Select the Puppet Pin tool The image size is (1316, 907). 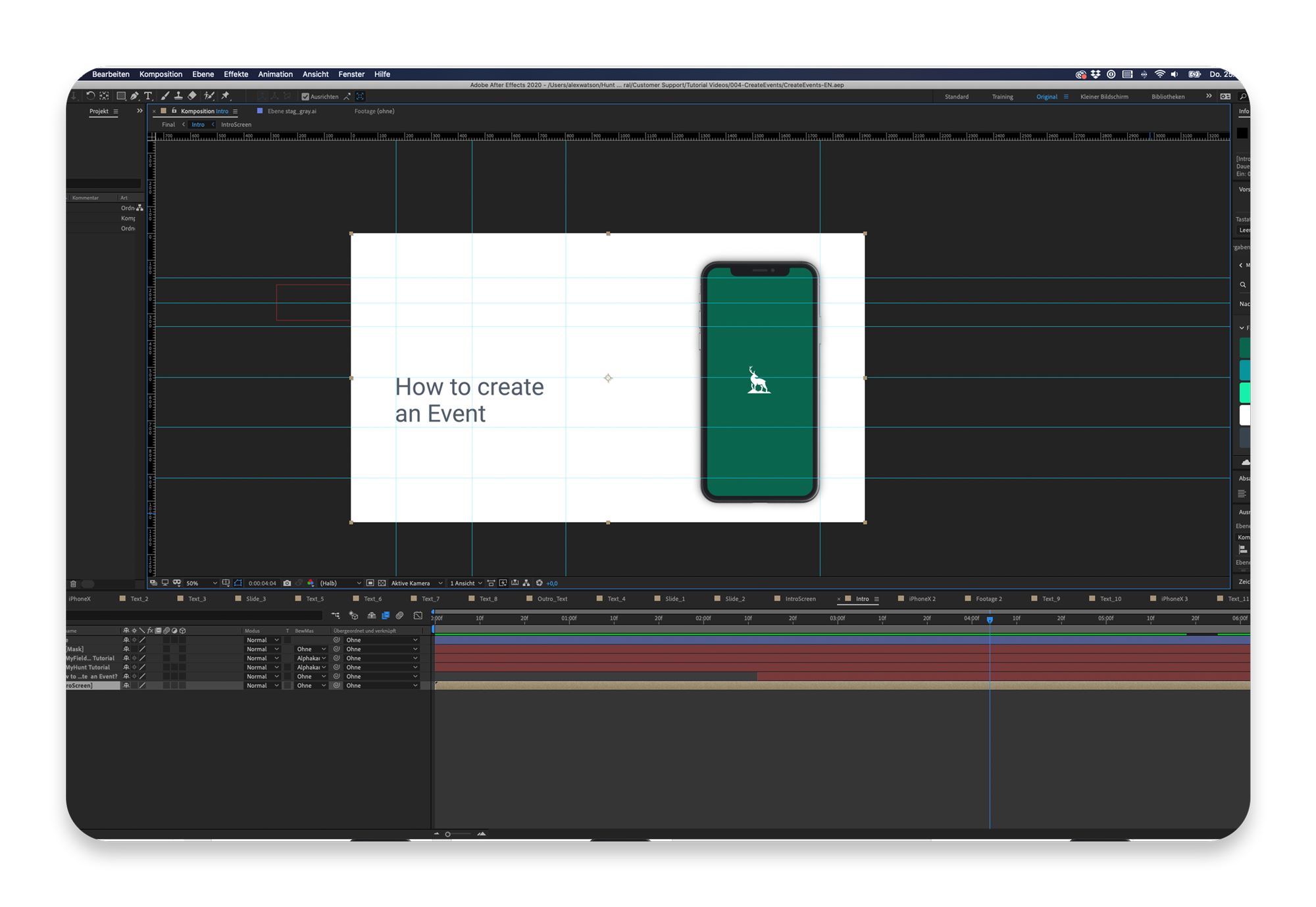coord(226,96)
